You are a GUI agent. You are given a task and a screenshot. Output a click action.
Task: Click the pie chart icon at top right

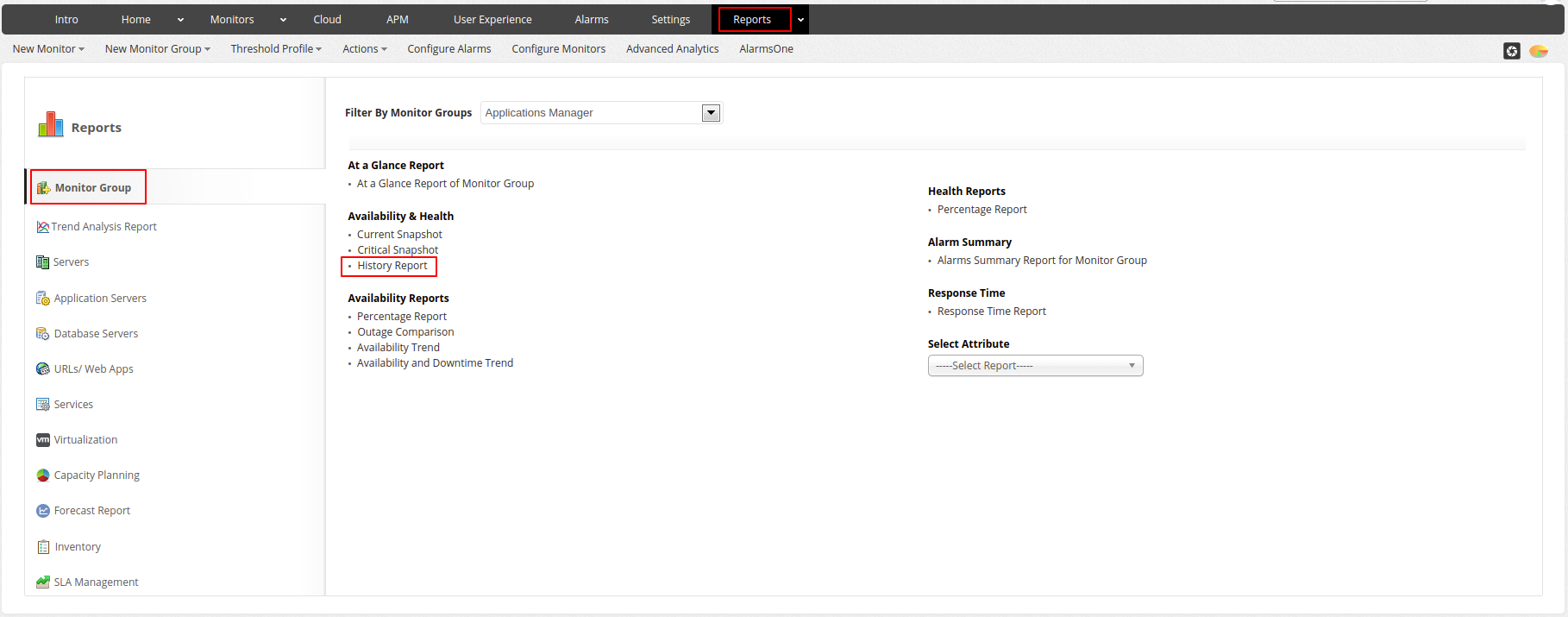tap(1539, 51)
